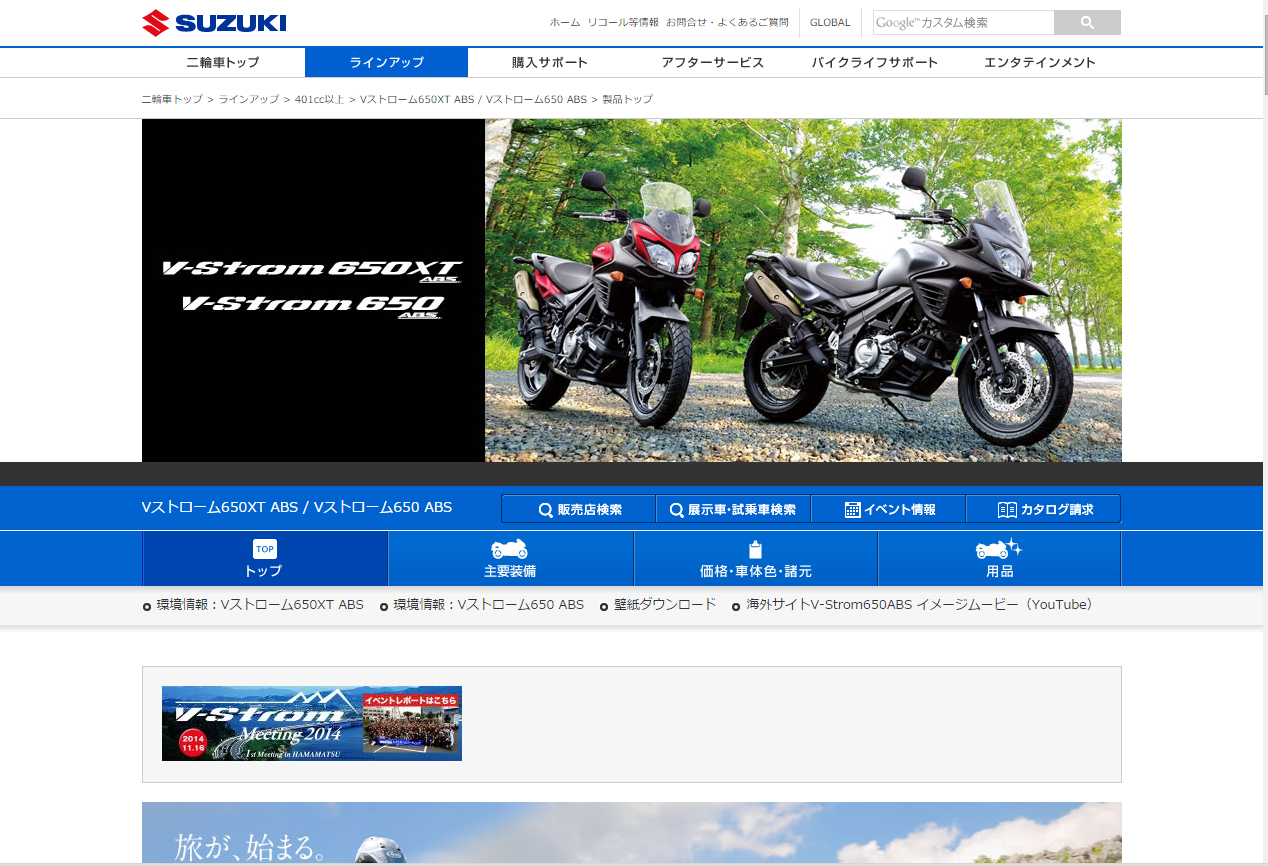This screenshot has height=866, width=1268.
Task: Open 環境情報:Vストローム650XT ABS link
Action: 260,605
